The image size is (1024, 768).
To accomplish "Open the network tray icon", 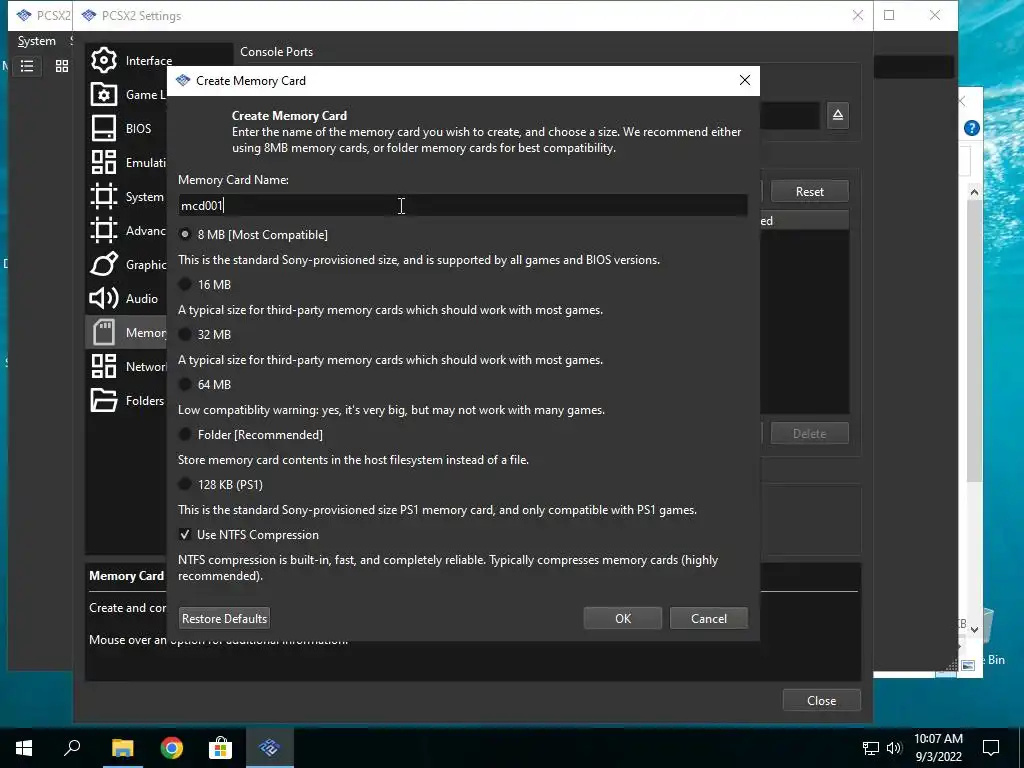I will click(871, 748).
